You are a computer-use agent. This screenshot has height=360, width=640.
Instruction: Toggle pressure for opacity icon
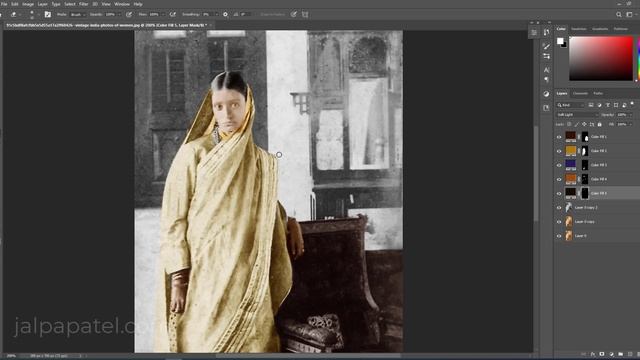(x=129, y=14)
